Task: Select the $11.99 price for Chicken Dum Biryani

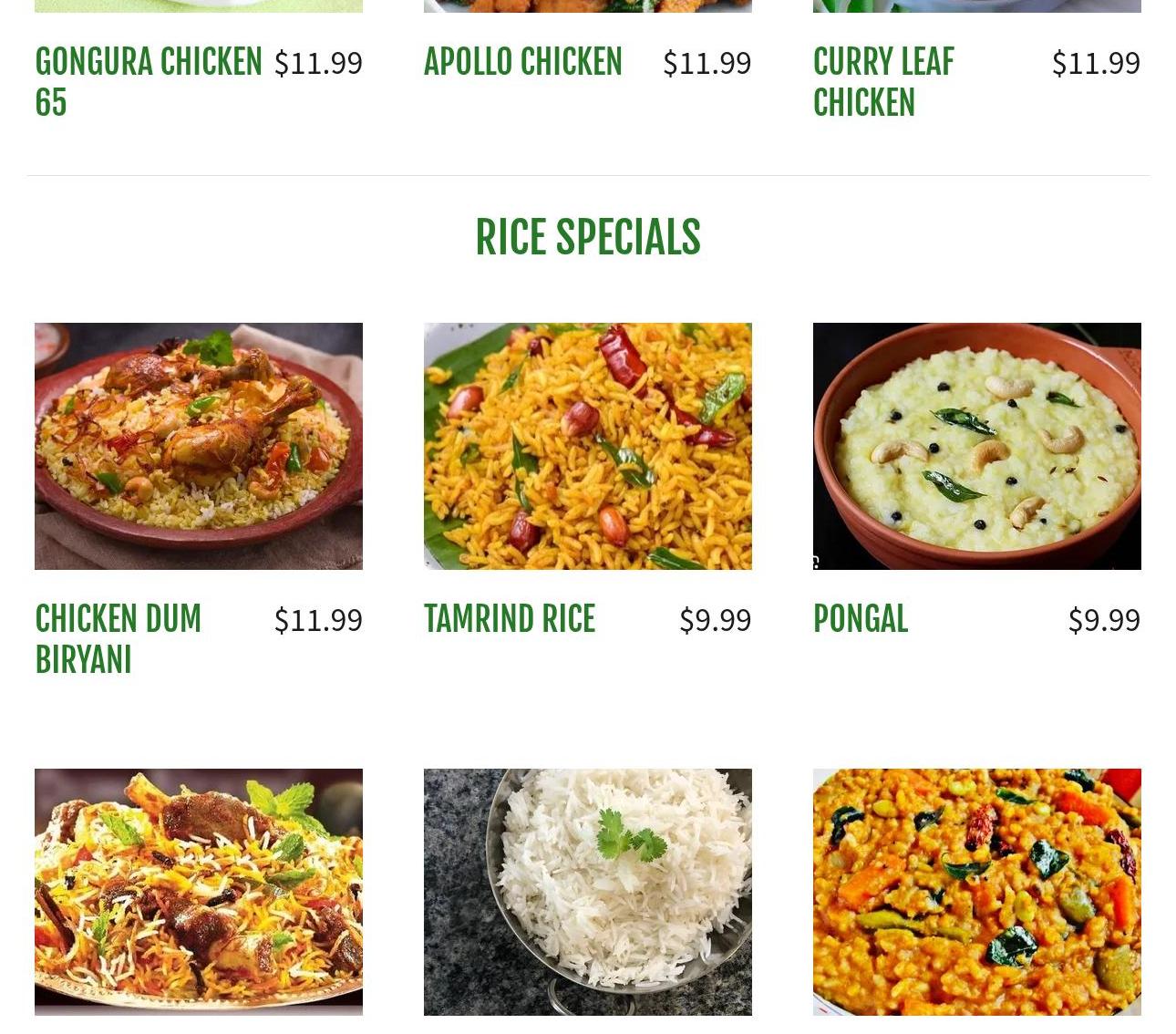Action: (x=318, y=620)
